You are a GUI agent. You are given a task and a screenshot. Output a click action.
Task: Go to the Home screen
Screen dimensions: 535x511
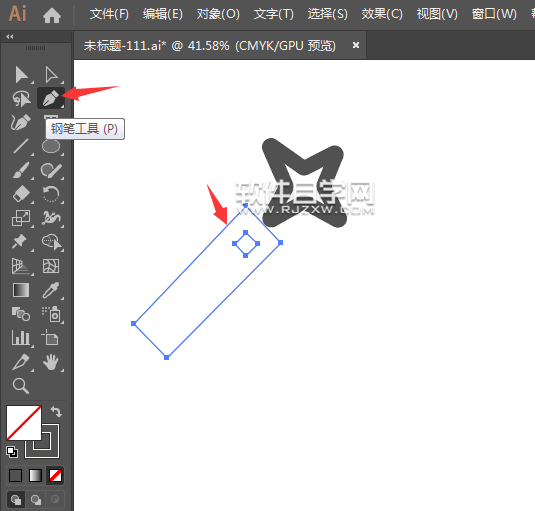(x=52, y=15)
